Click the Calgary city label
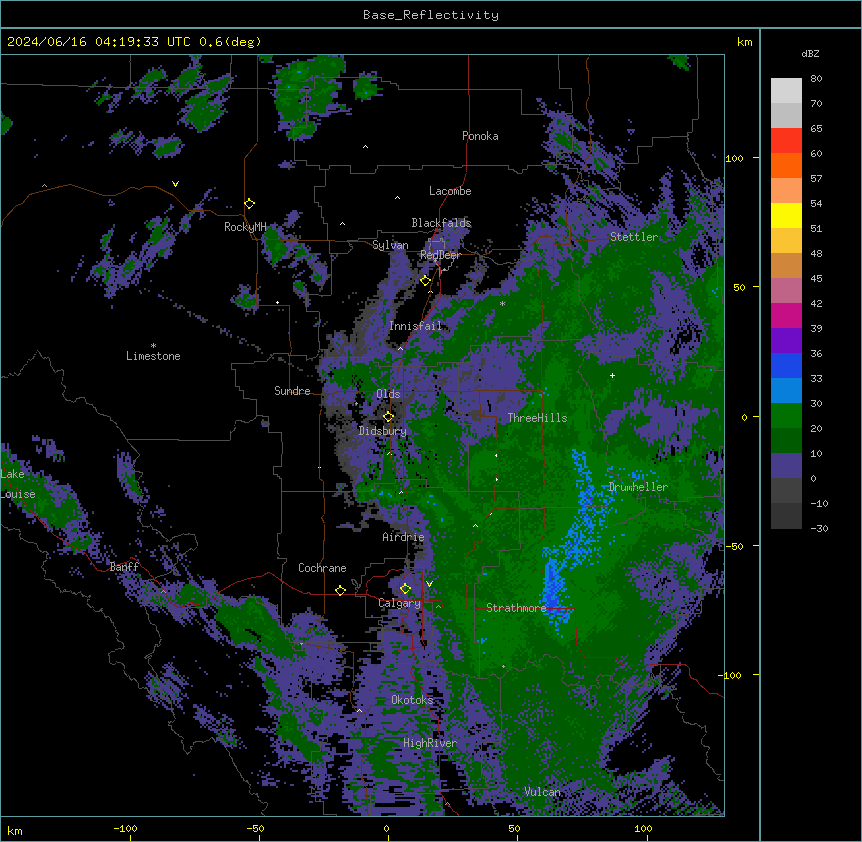Image resolution: width=862 pixels, height=842 pixels. click(400, 603)
